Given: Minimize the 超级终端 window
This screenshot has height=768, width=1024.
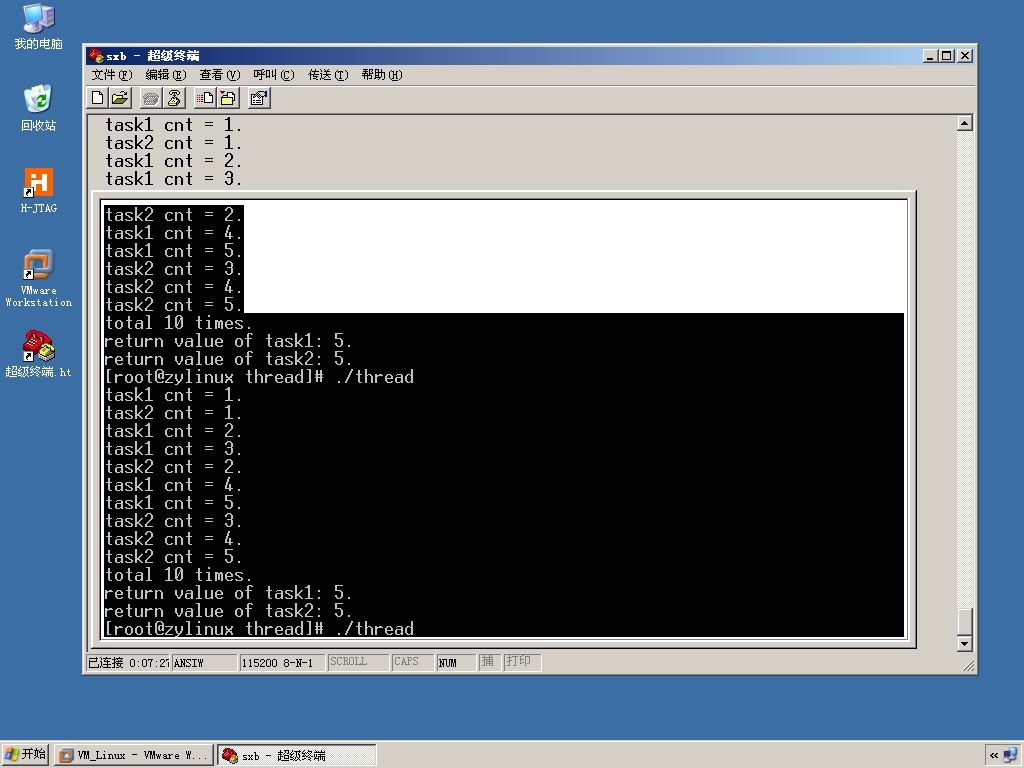Looking at the screenshot, I should [931, 56].
